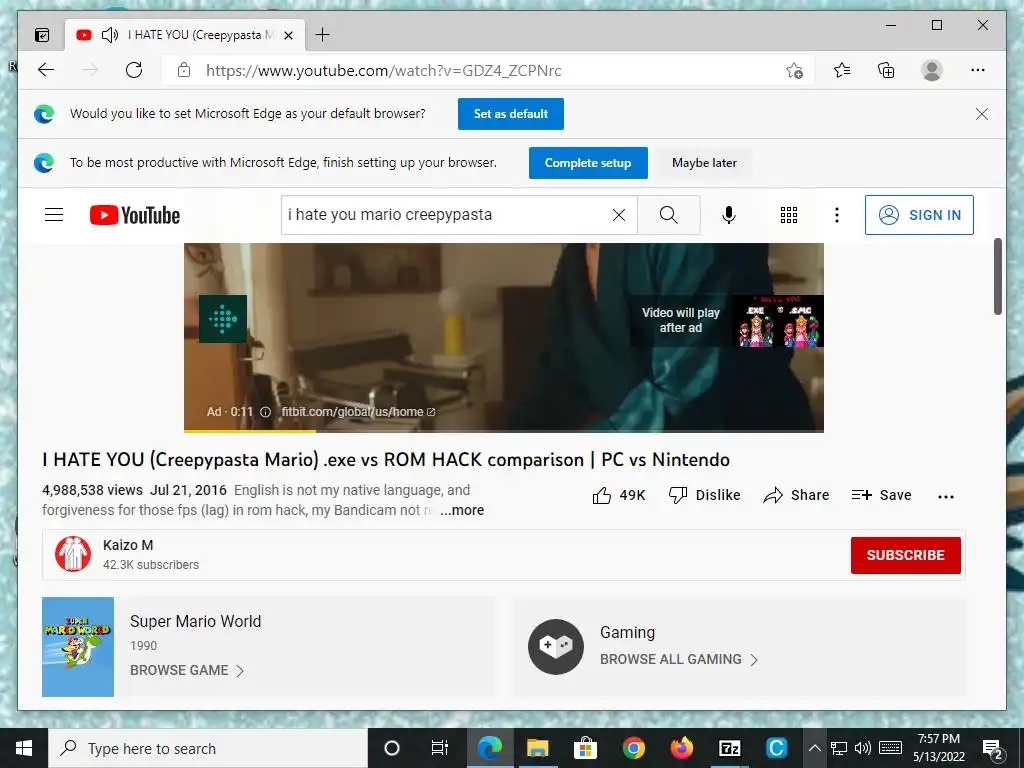View site information lock icon

184,70
